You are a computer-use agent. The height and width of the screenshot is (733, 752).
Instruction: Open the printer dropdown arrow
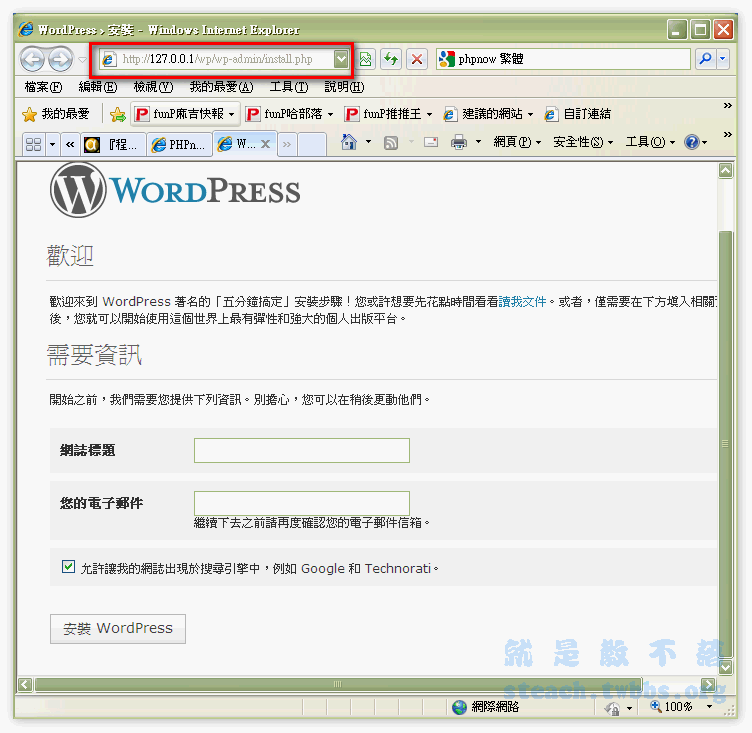(x=478, y=142)
